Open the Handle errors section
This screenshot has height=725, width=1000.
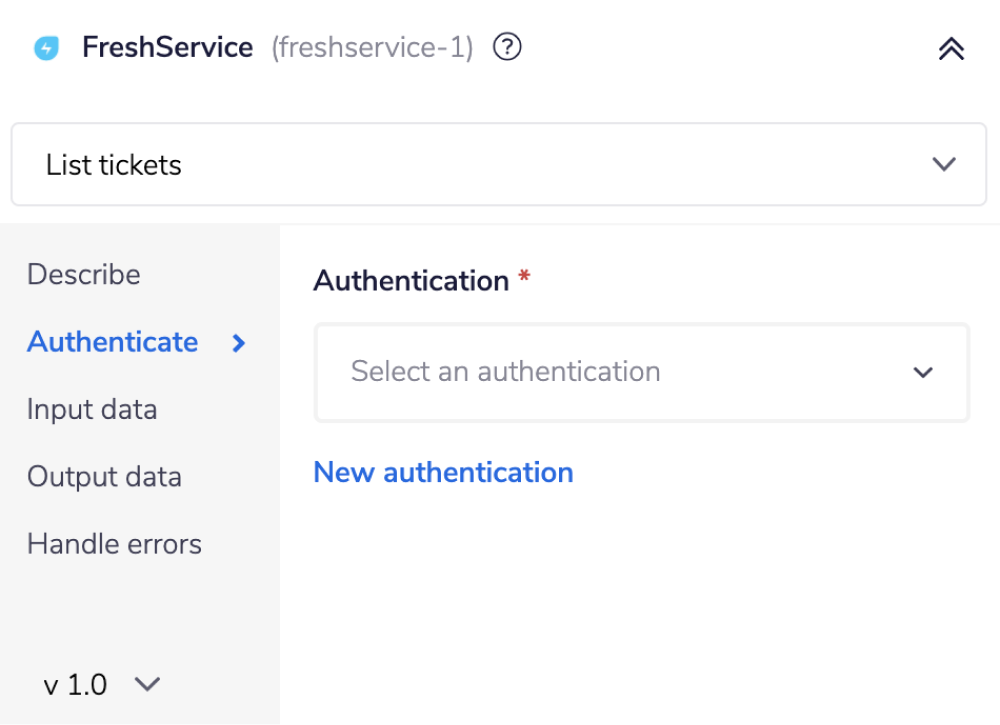pos(115,543)
